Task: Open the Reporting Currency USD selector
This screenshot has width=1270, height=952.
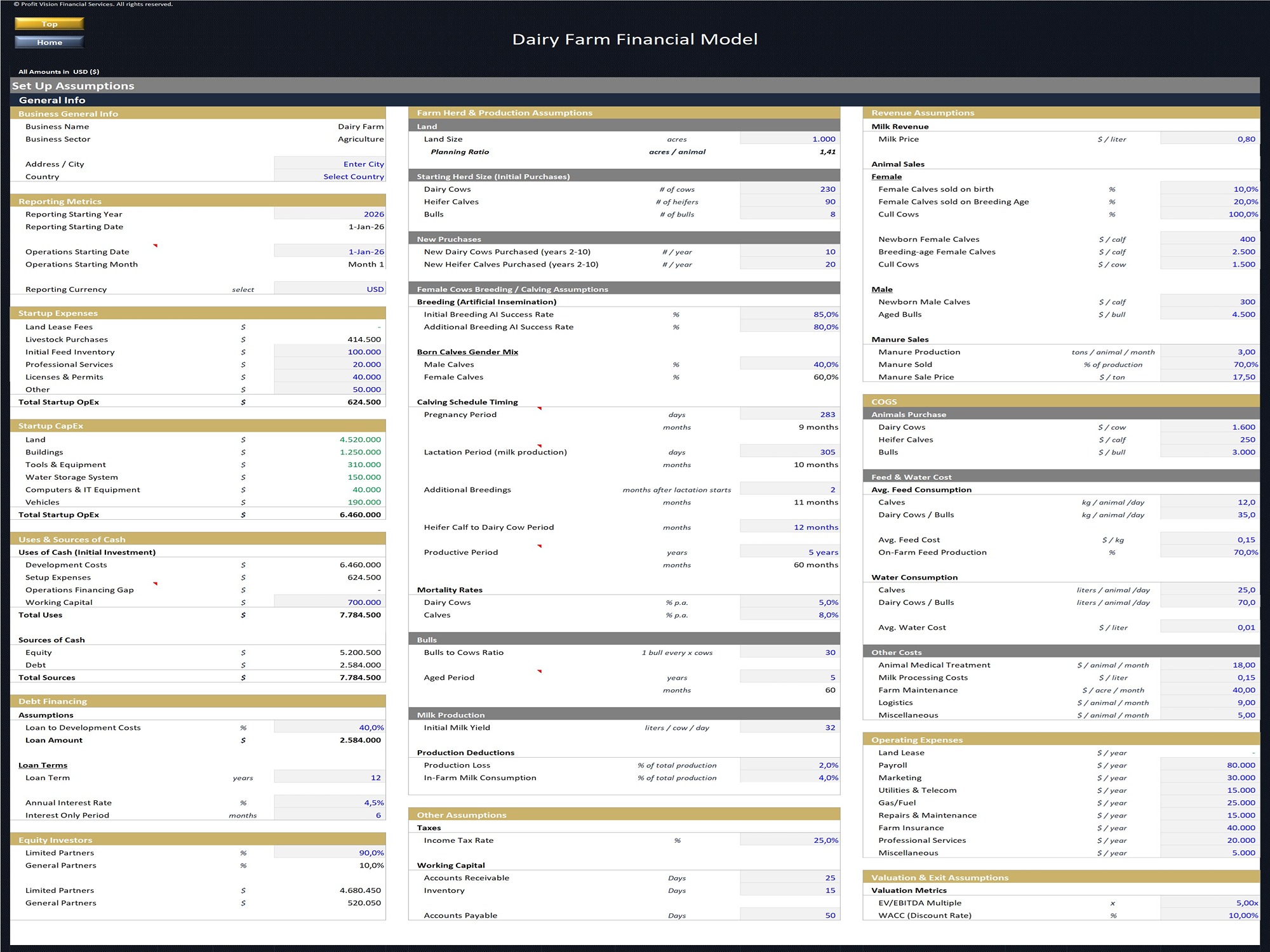Action: tap(330, 289)
